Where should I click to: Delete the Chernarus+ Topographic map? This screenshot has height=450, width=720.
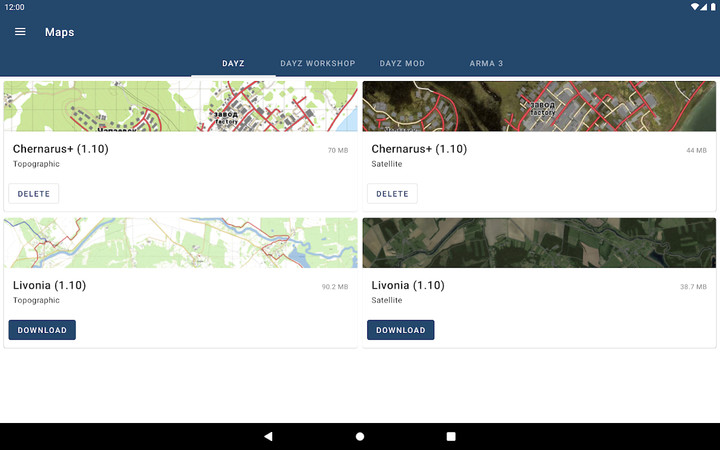point(34,194)
